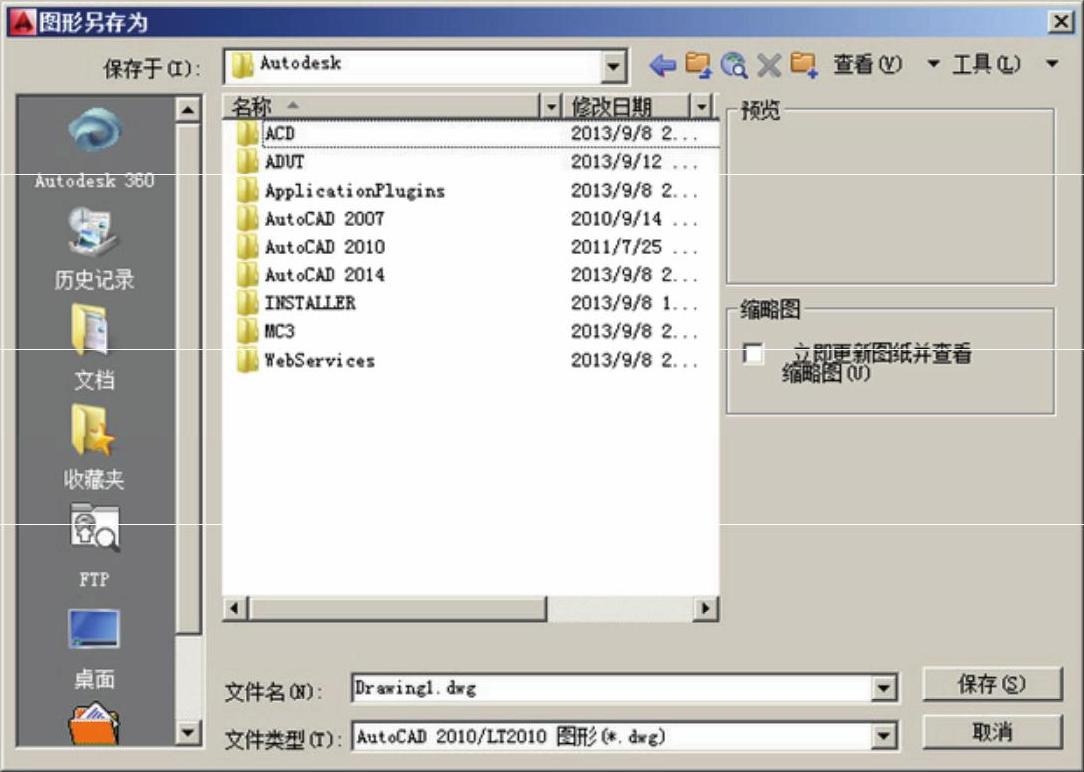This screenshot has height=772, width=1084.
Task: Click the blue back arrow icon
Action: pos(662,66)
